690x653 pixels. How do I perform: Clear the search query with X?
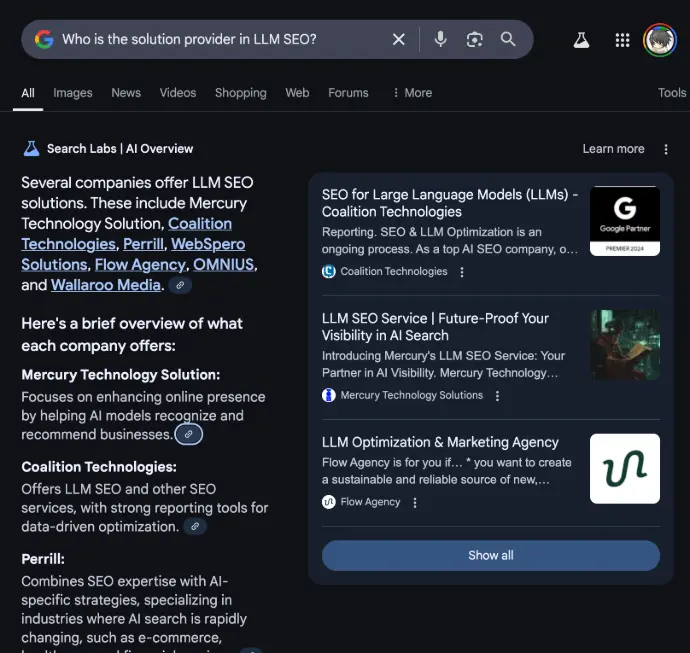click(x=399, y=40)
